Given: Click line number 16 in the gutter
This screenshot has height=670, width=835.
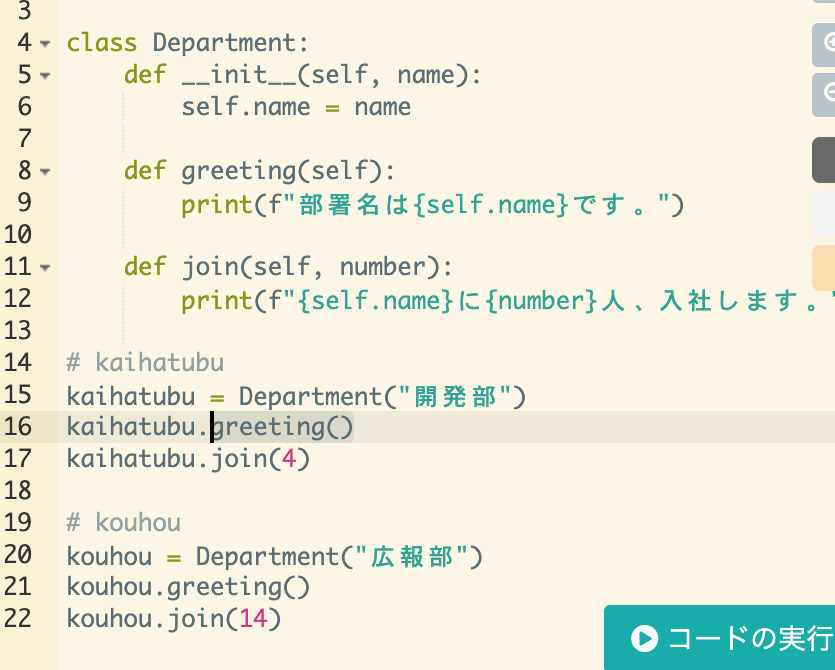Looking at the screenshot, I should pyautogui.click(x=18, y=427).
